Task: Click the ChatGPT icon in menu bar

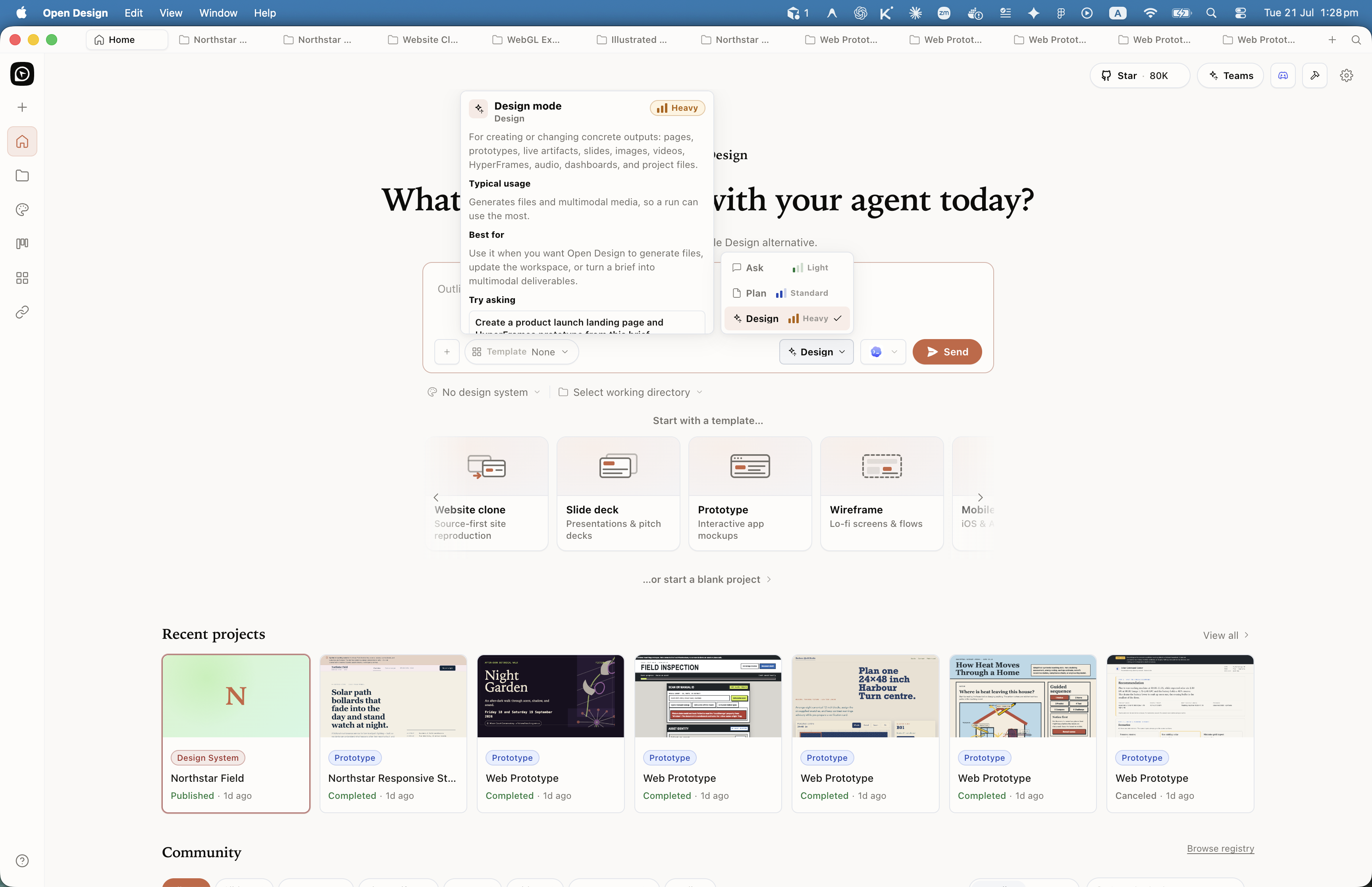Action: (x=860, y=13)
